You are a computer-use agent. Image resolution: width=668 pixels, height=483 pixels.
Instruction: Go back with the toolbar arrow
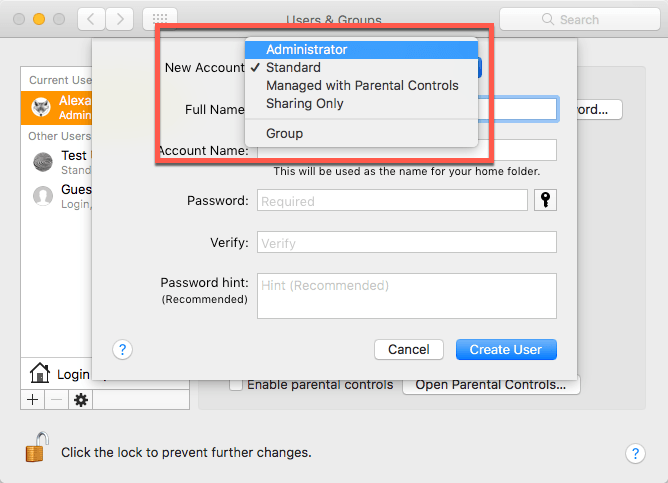(x=90, y=19)
